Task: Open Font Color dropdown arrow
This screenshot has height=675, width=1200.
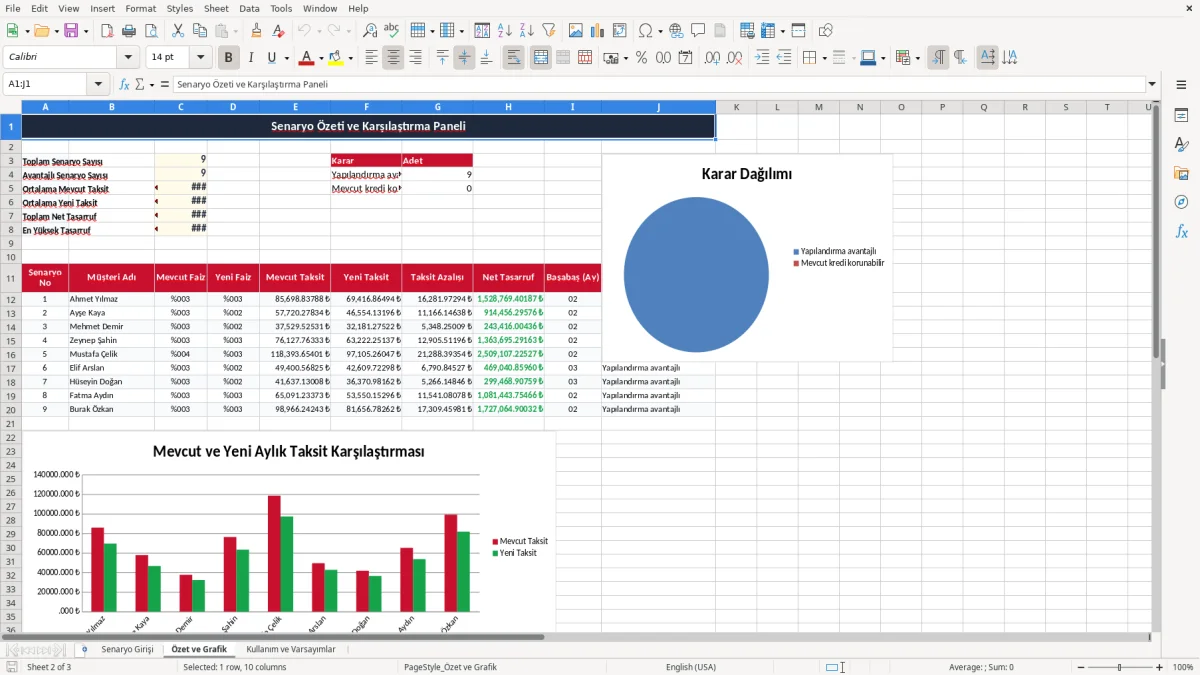Action: click(321, 58)
